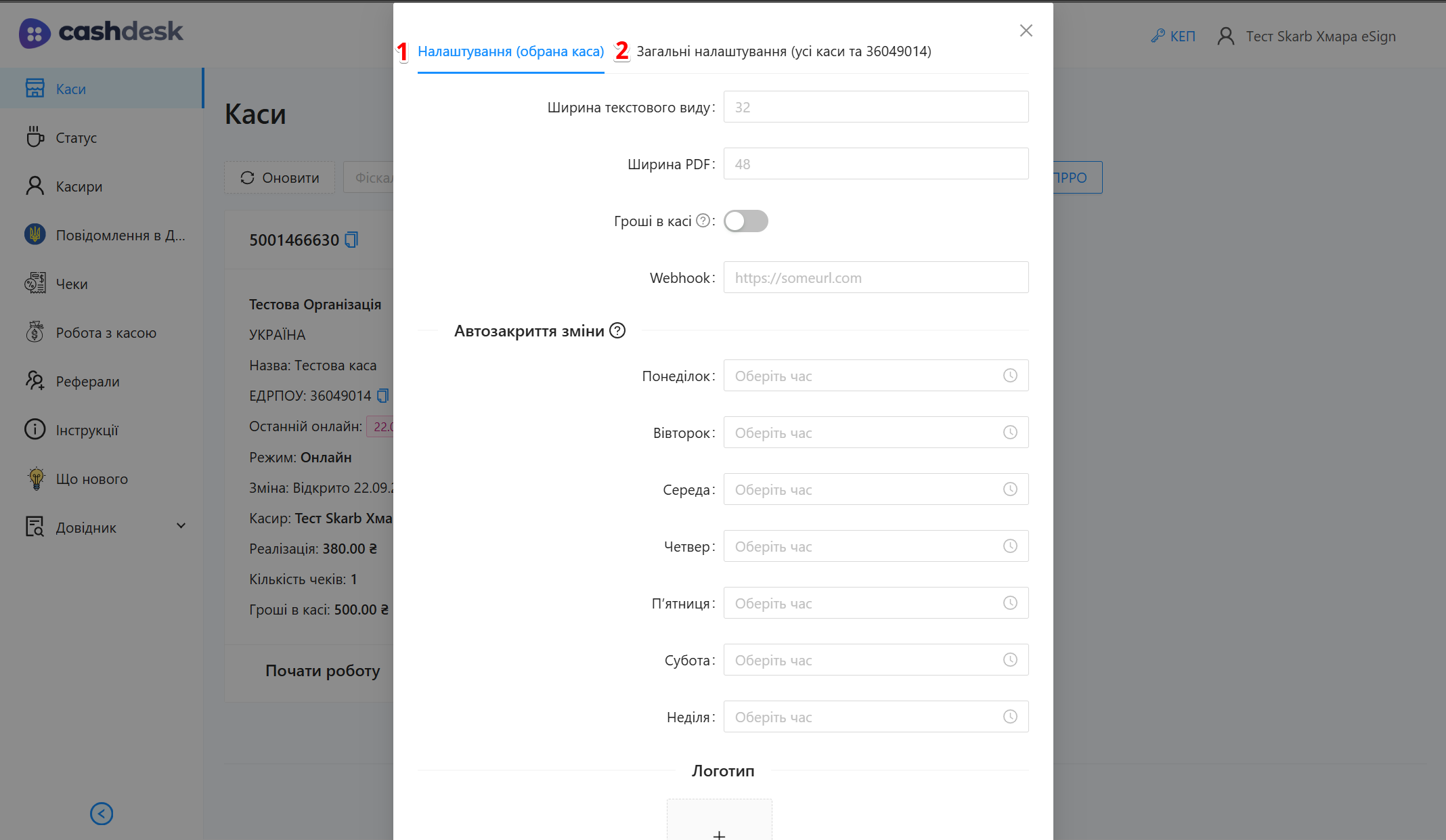Go to Робота з касою
1446x840 pixels.
[106, 333]
